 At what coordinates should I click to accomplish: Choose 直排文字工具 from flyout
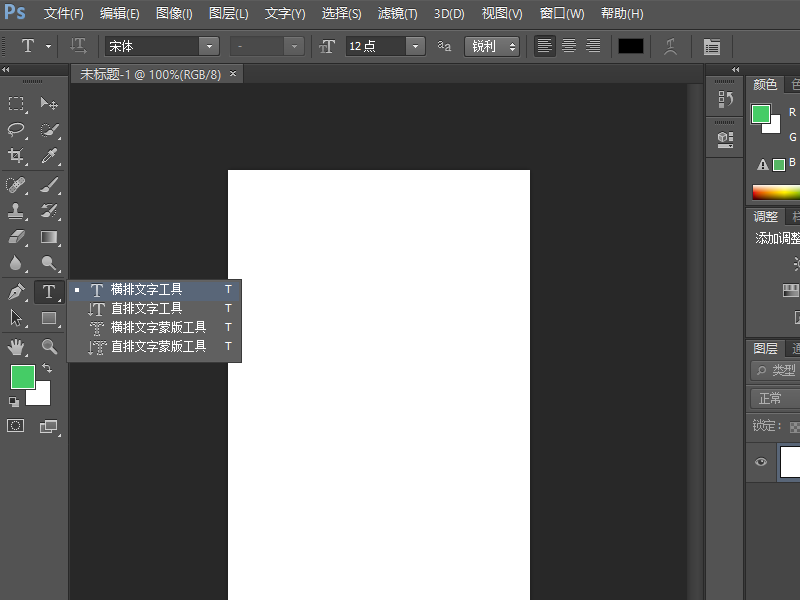[154, 309]
